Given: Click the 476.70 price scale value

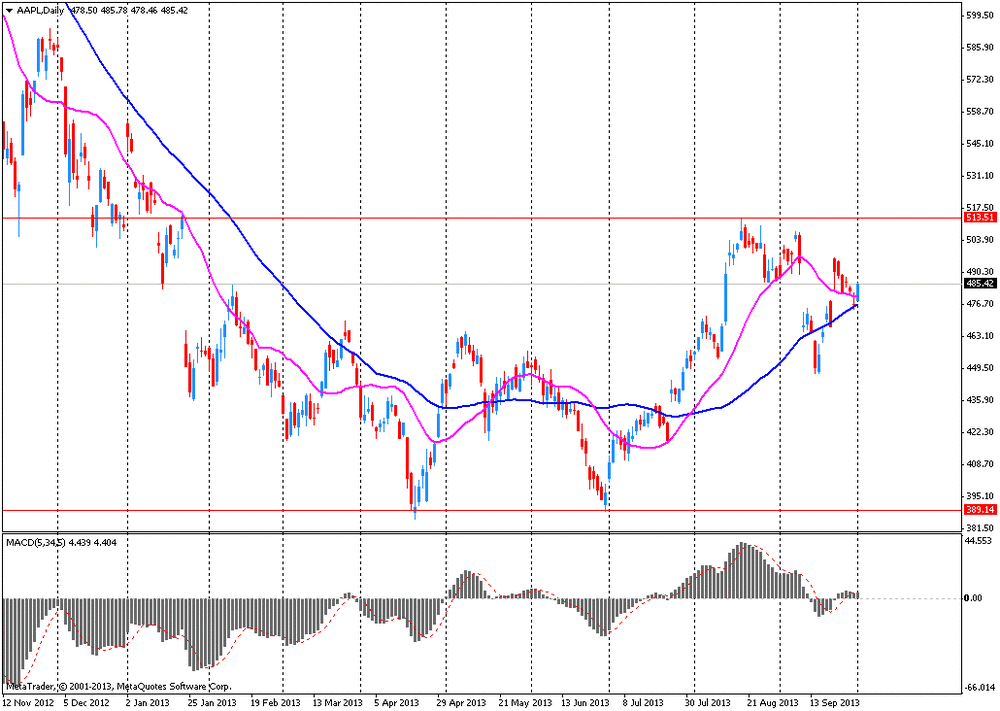Looking at the screenshot, I should tap(981, 304).
